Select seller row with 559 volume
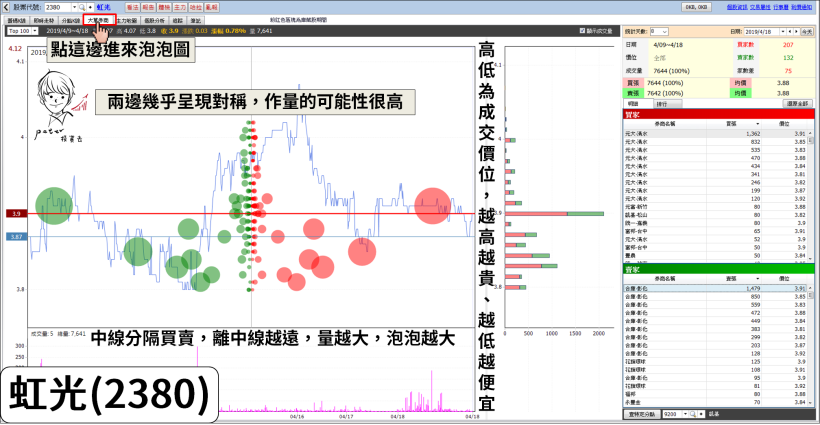This screenshot has width=820, height=425. pyautogui.click(x=716, y=305)
